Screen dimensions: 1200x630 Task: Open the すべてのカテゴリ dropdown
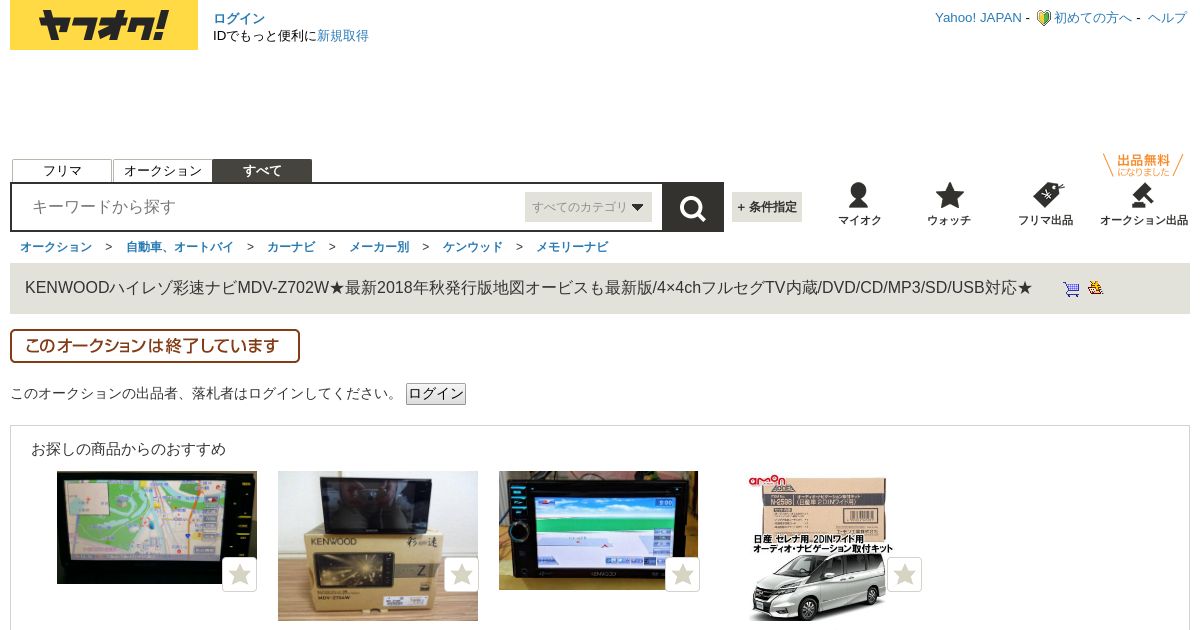(588, 207)
